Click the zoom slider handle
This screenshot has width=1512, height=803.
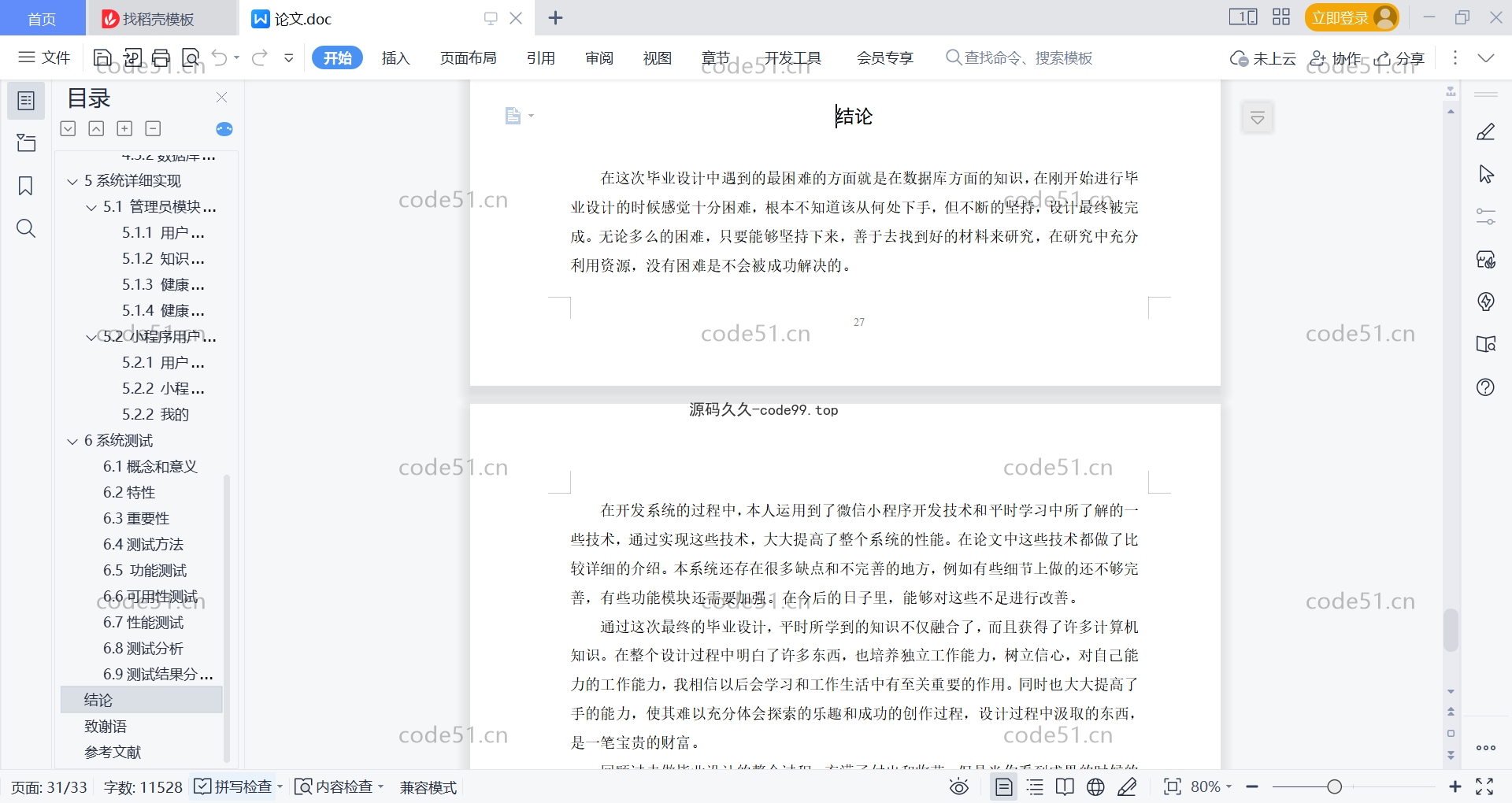tap(1334, 786)
